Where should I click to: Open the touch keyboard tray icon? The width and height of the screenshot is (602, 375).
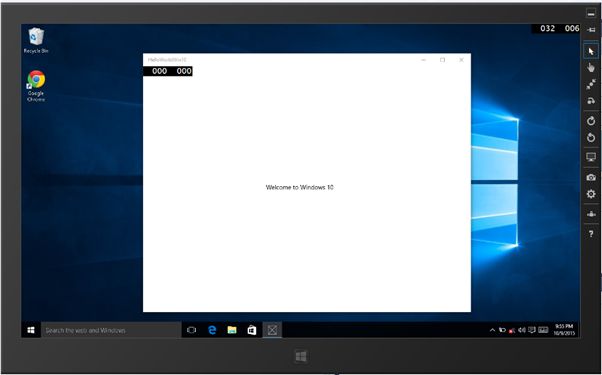click(543, 330)
